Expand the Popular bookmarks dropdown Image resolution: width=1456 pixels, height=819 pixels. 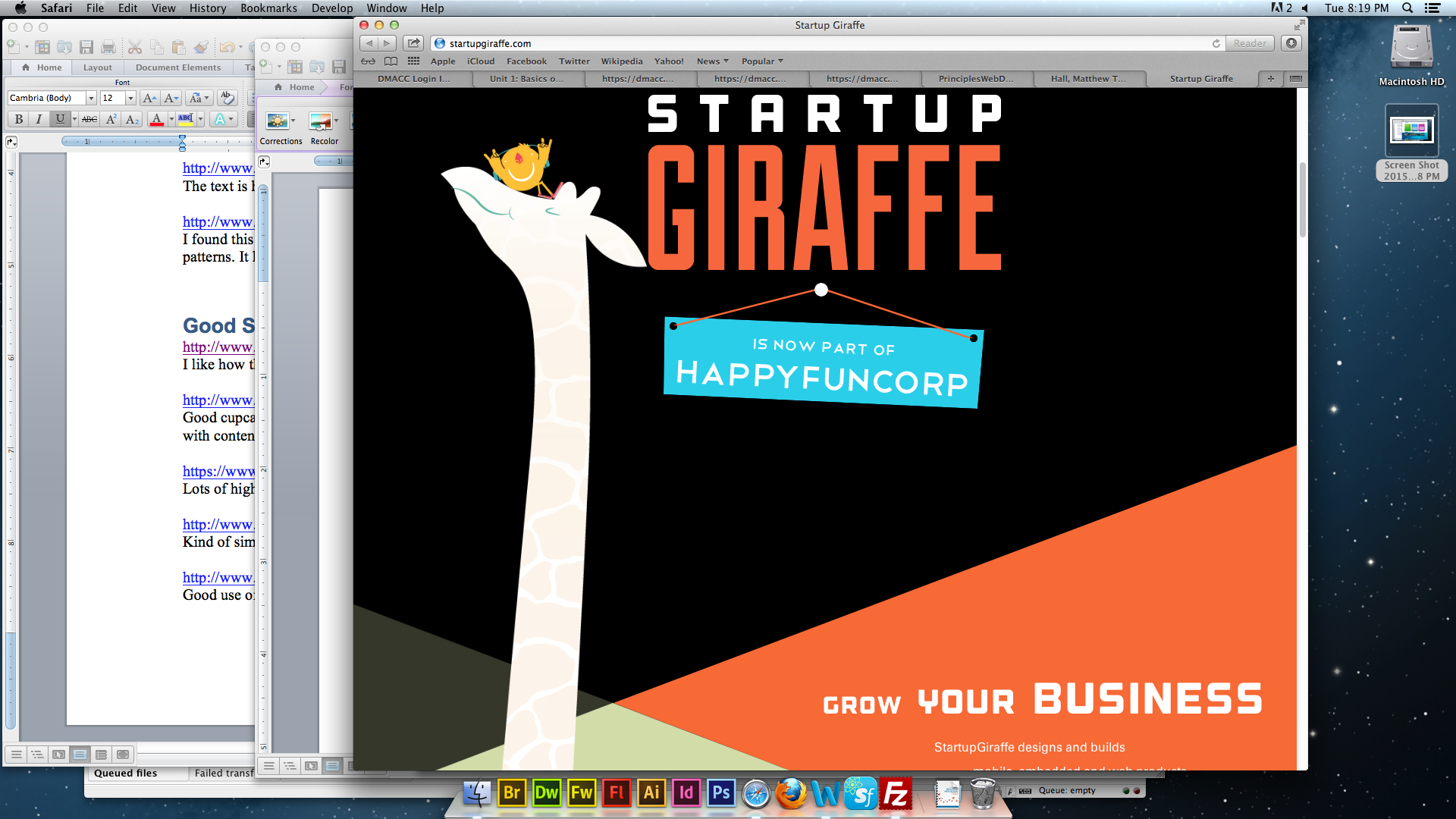(x=762, y=61)
